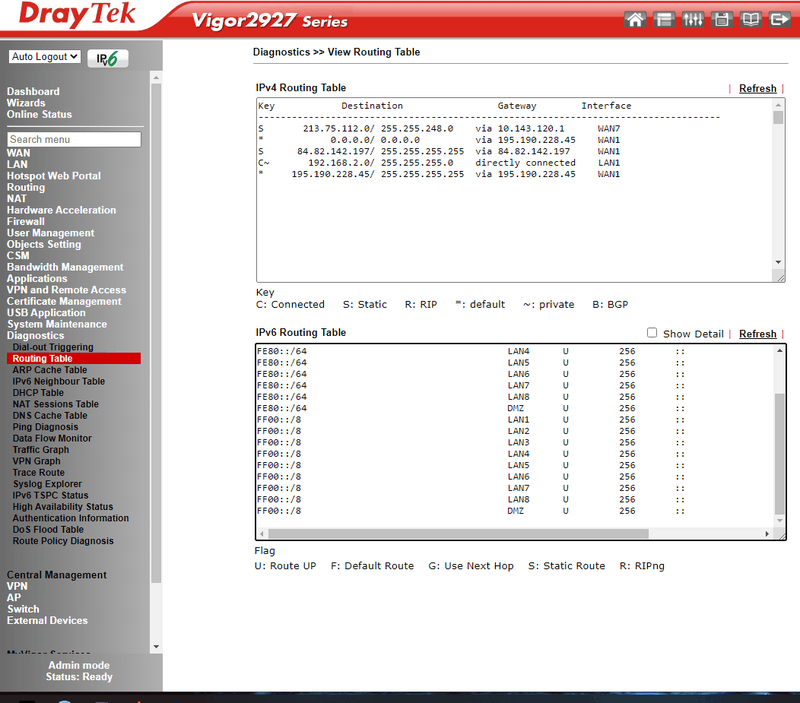Open DHCP Table page
This screenshot has height=703, width=800.
point(38,392)
